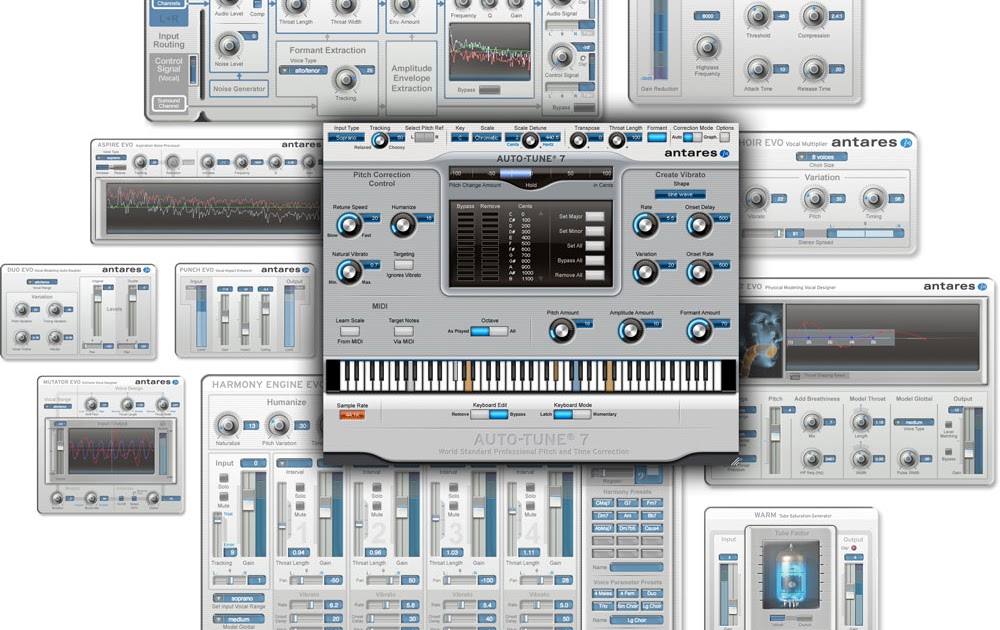The image size is (1000, 630).
Task: Open the Input Type Soprano dropdown
Action: (x=346, y=137)
